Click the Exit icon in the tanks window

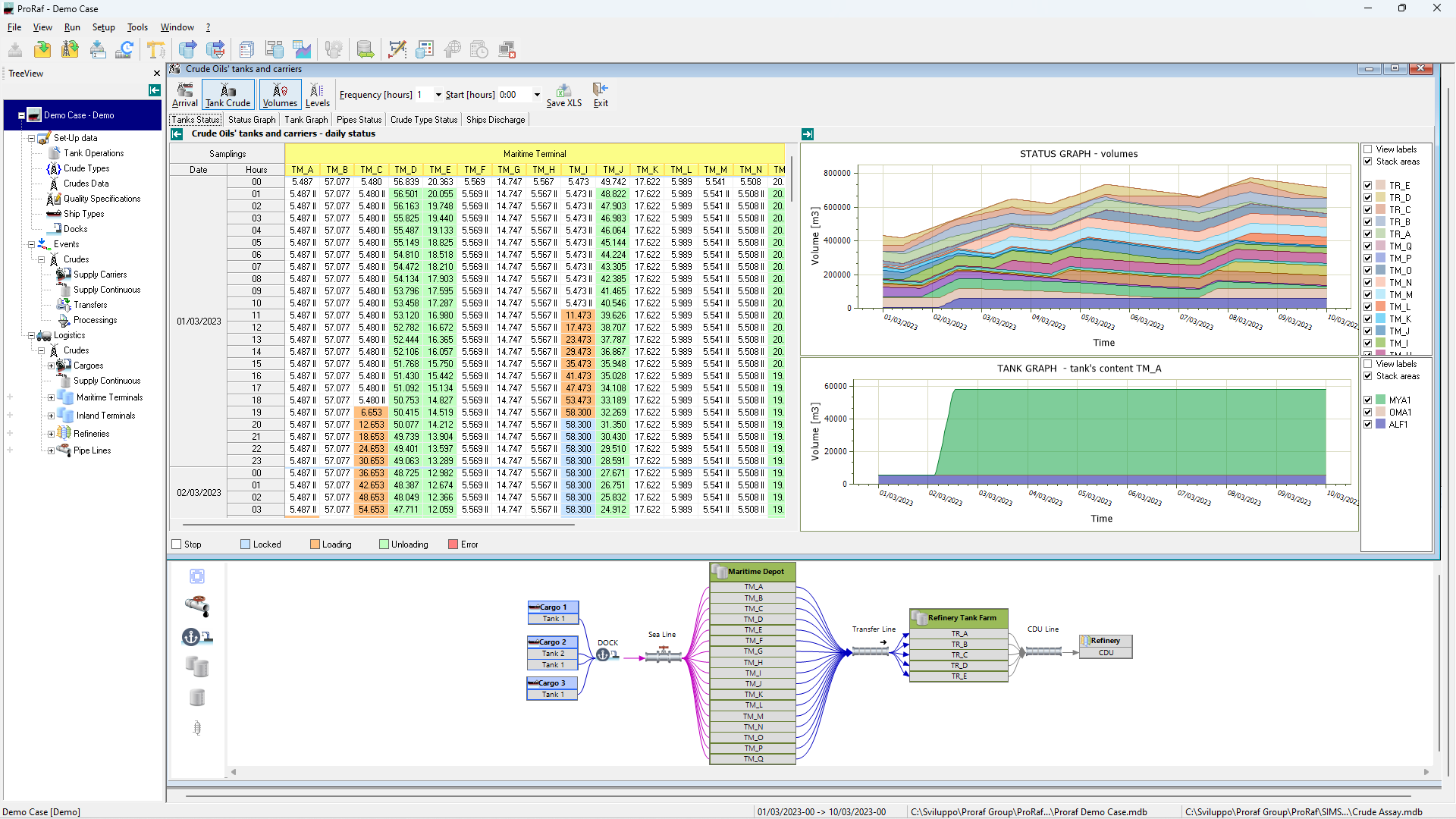point(601,95)
